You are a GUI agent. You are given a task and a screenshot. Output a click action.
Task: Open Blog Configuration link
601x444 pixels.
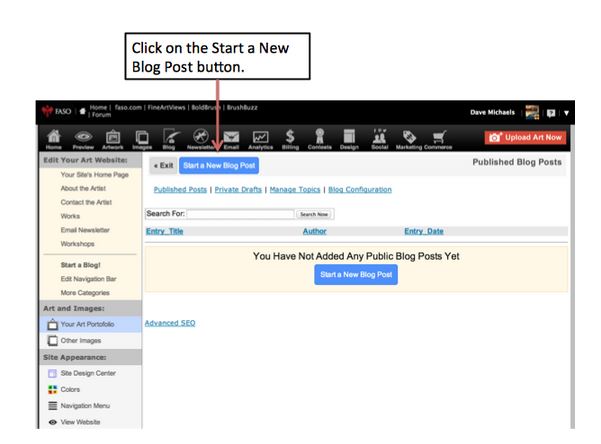[x=360, y=189]
